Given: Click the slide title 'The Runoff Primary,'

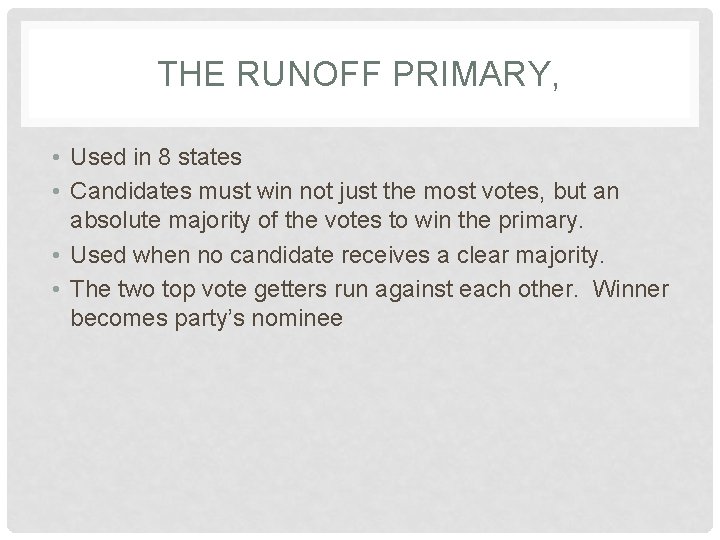Looking at the screenshot, I should pyautogui.click(x=359, y=73).
